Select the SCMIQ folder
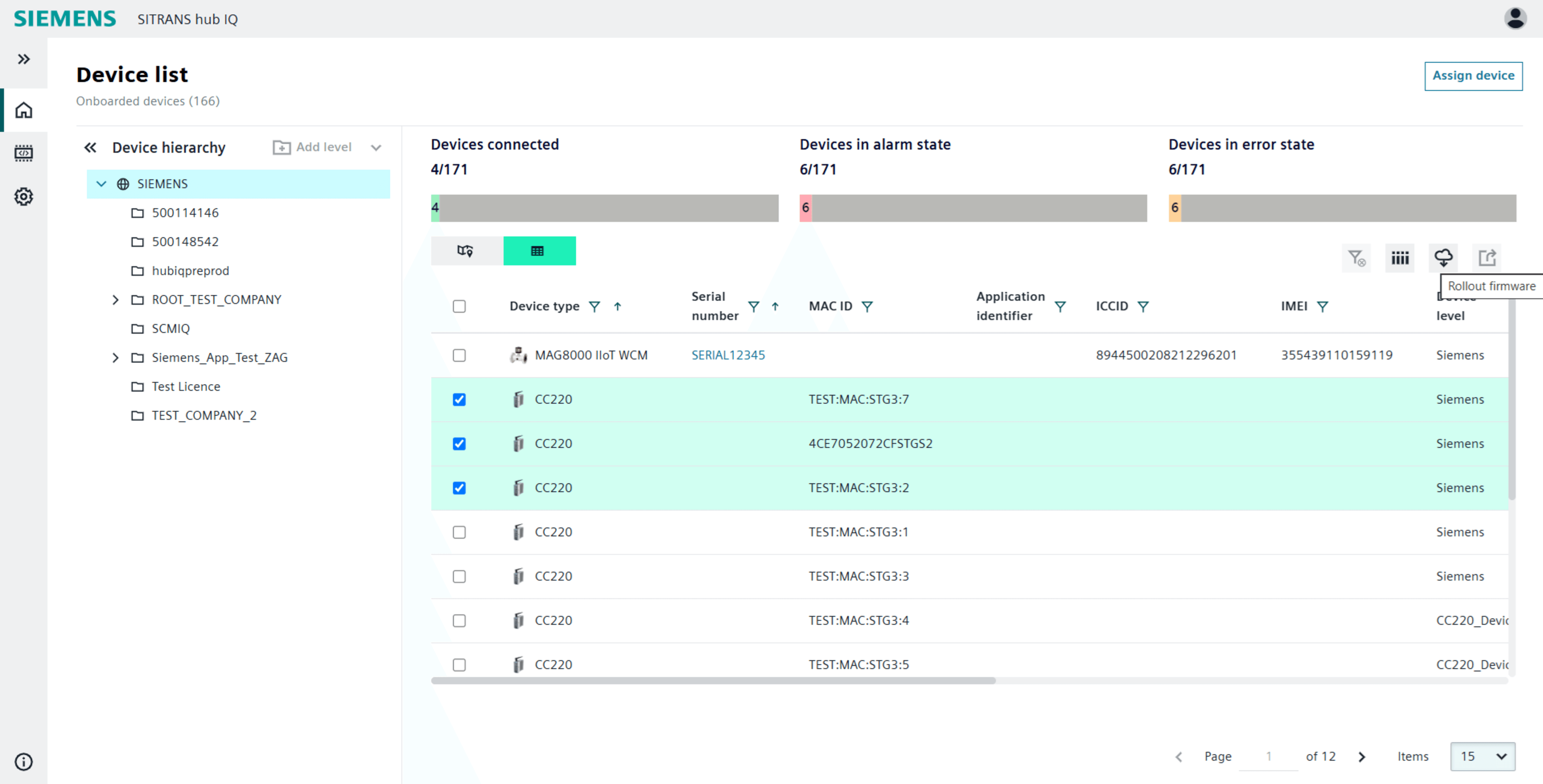The height and width of the screenshot is (784, 1543). click(171, 328)
